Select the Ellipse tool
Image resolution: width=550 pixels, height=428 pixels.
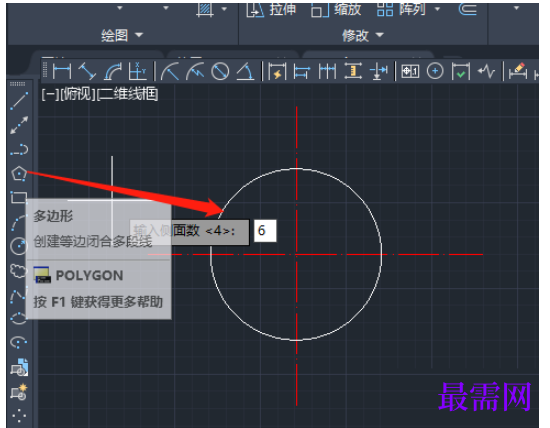pos(18,319)
